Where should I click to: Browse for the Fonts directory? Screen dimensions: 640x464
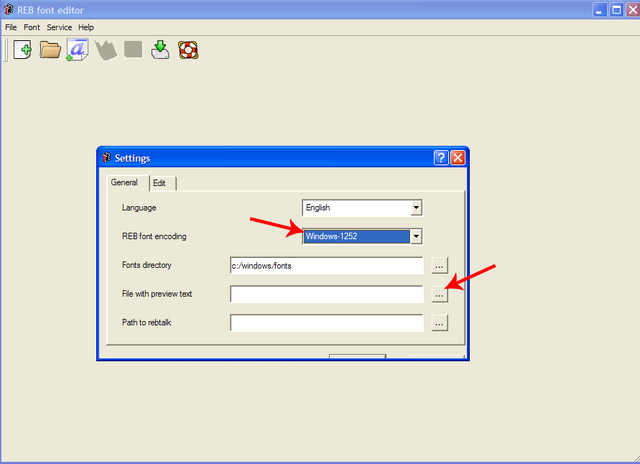pyautogui.click(x=440, y=266)
